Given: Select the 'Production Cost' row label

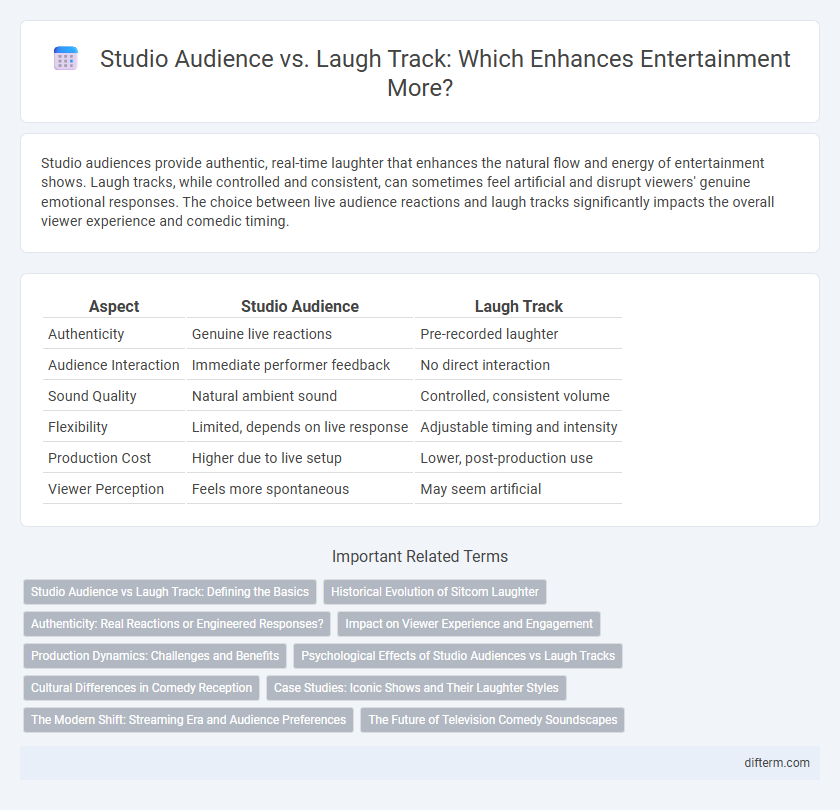Looking at the screenshot, I should (100, 458).
